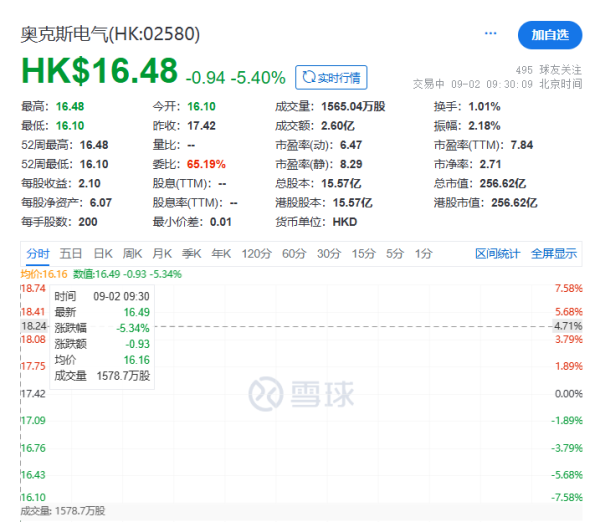600x522 pixels.
Task: Click 货币单位 value HKD
Action: pos(344,222)
